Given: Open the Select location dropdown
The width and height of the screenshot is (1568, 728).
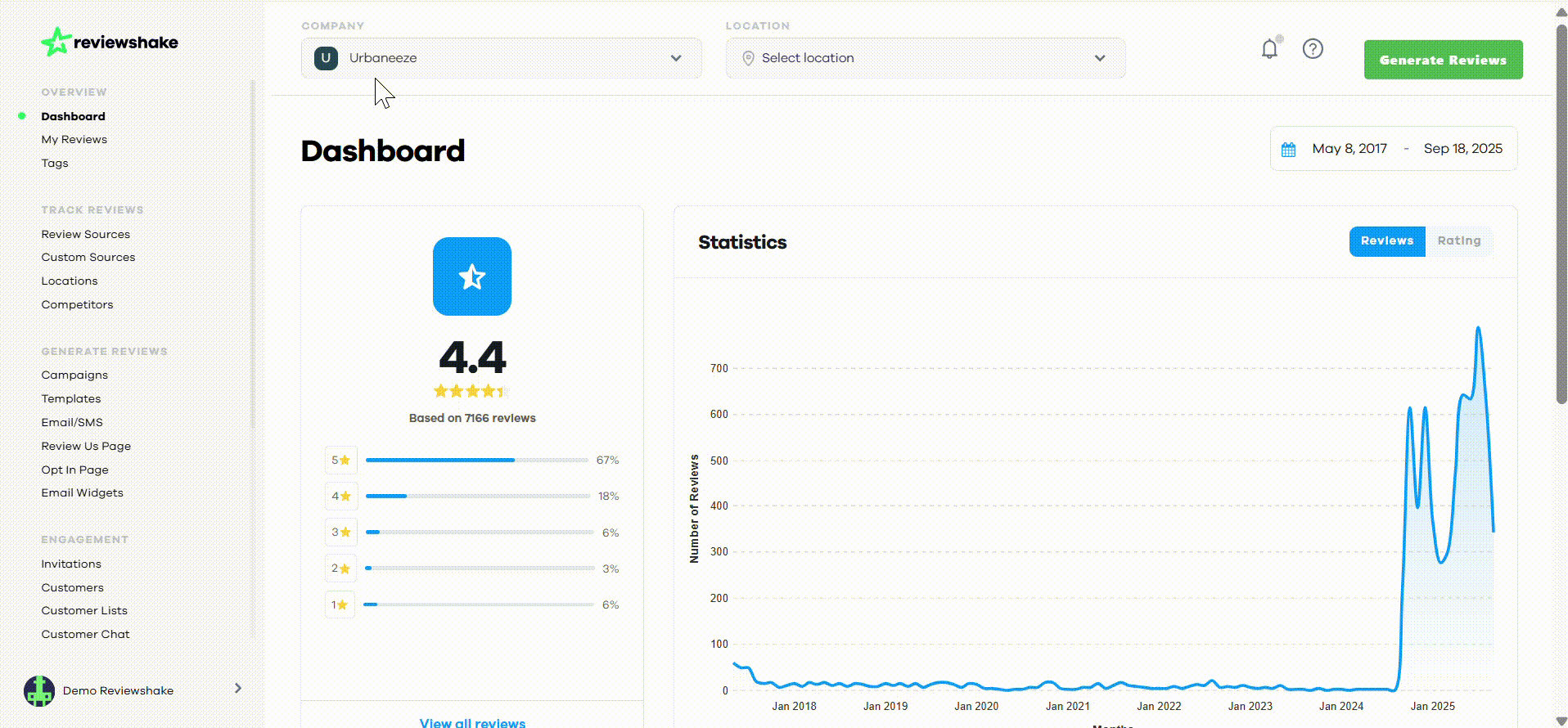Looking at the screenshot, I should pos(926,58).
